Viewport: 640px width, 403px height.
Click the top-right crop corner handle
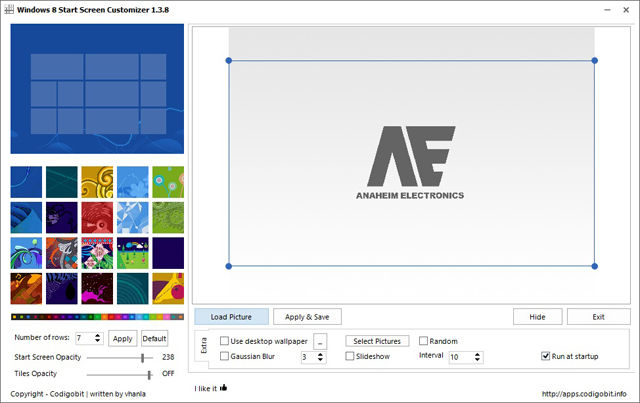(595, 60)
